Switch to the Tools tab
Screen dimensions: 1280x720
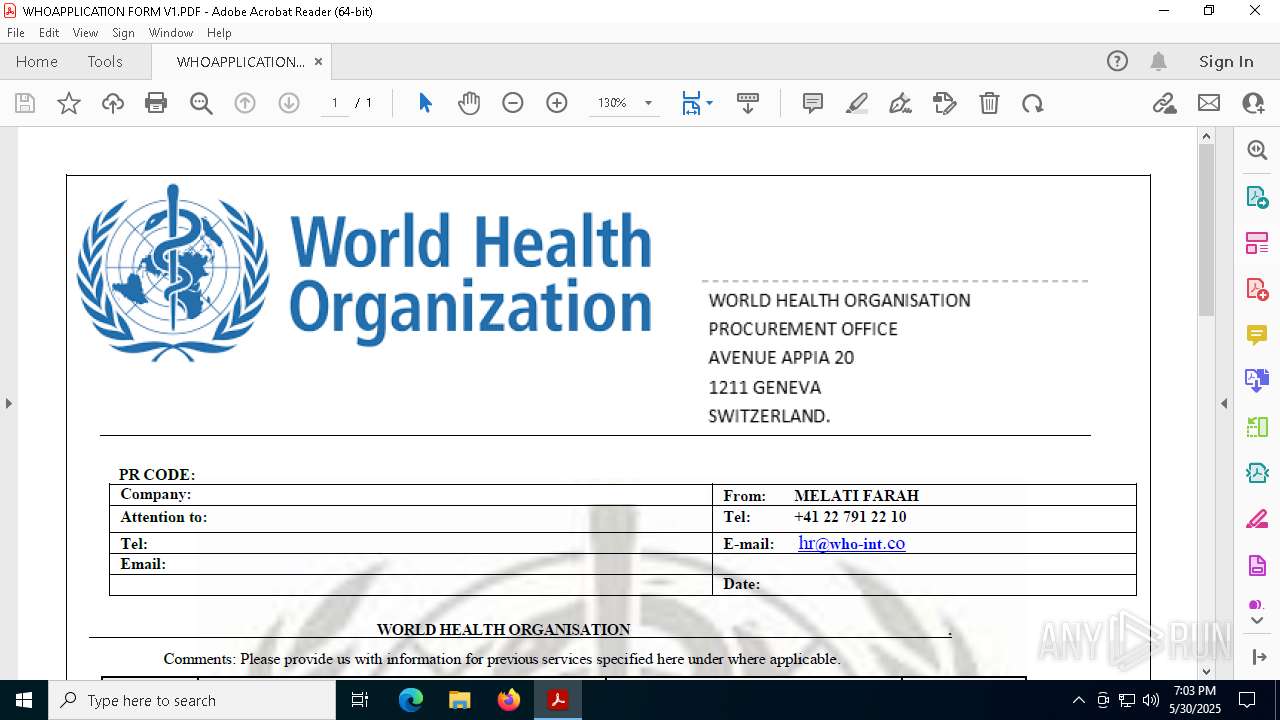coord(105,61)
